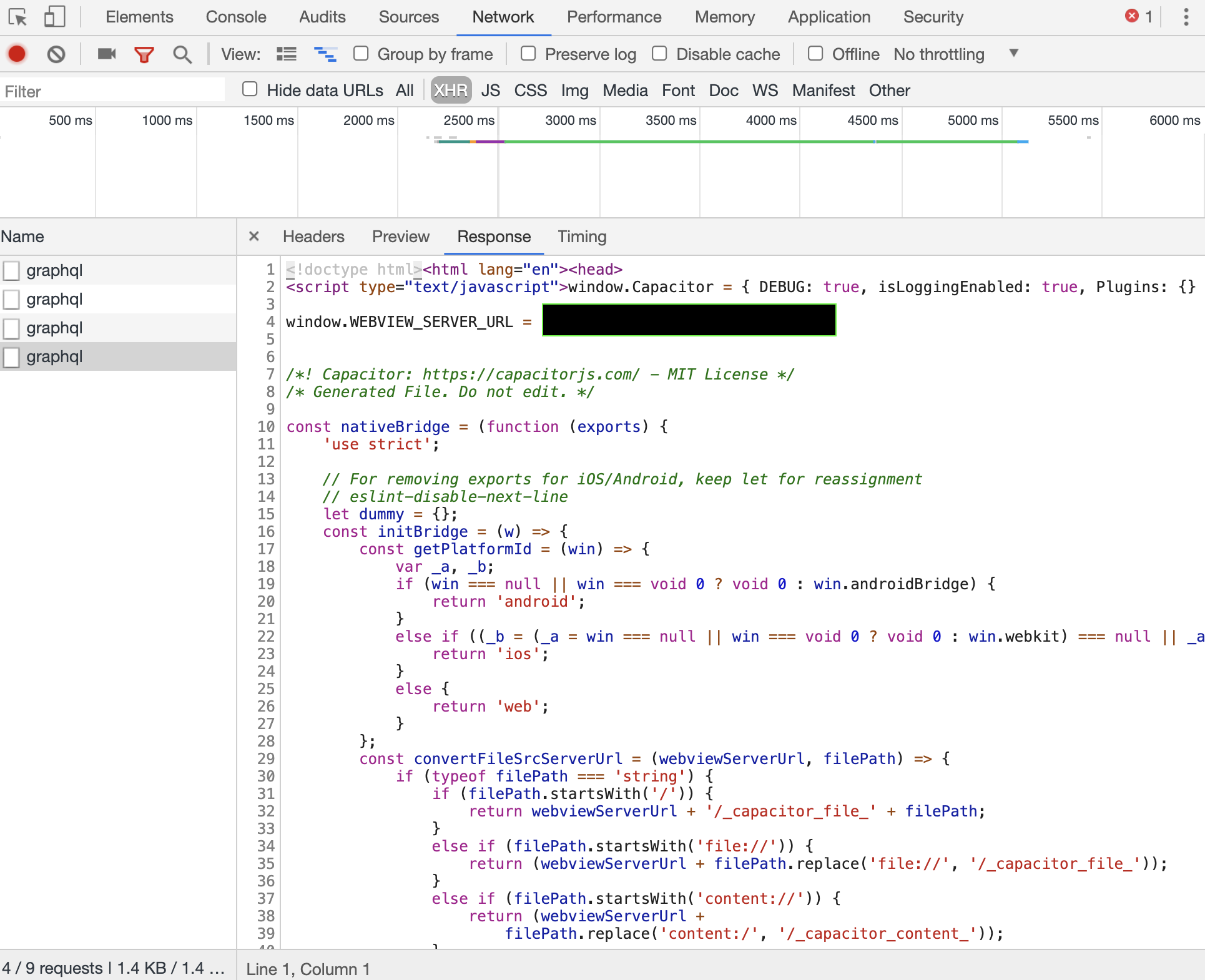Switch to large request rows view
The image size is (1205, 980).
coord(286,54)
